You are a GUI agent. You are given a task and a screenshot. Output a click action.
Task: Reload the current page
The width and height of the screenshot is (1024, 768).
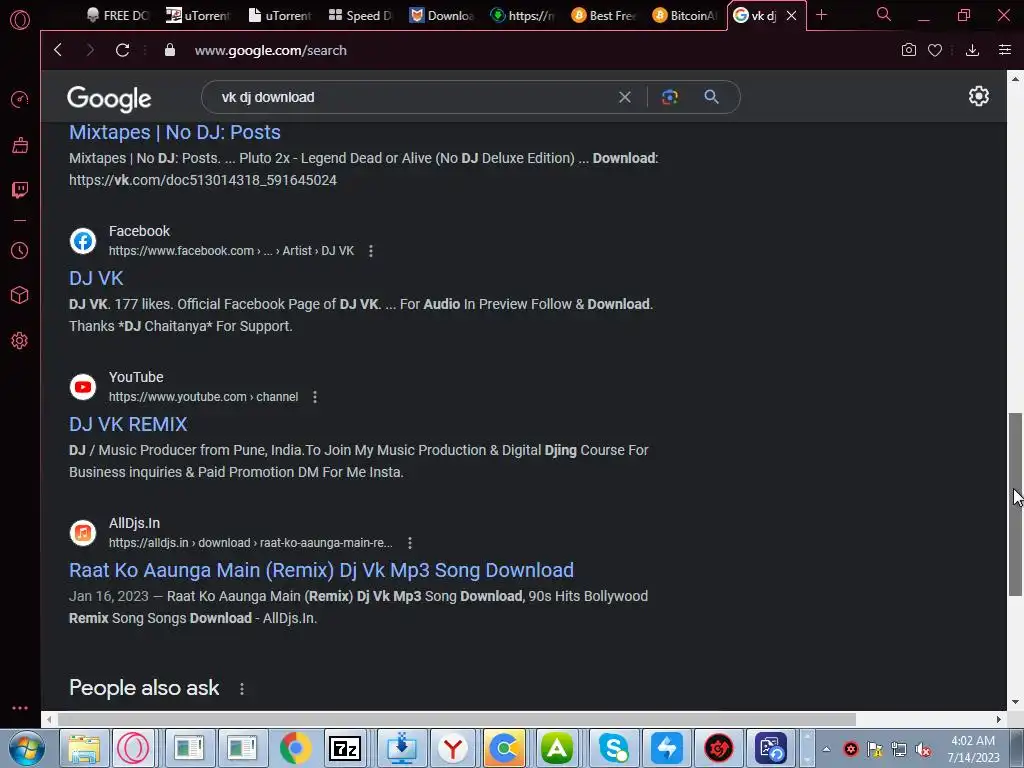122,50
